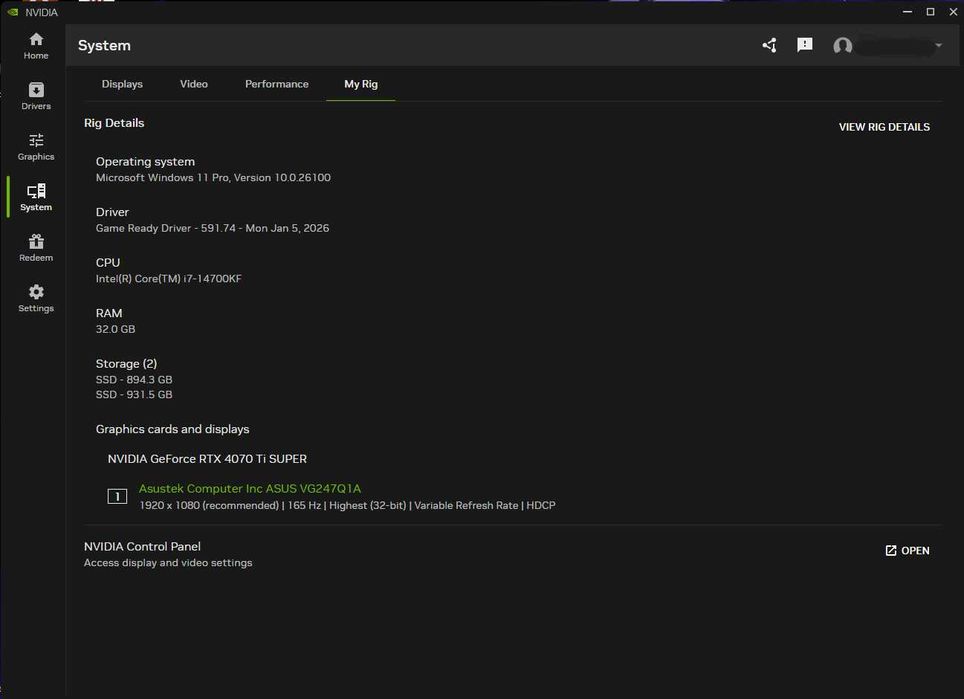
Task: Open the Redeem gift section
Action: (x=36, y=248)
